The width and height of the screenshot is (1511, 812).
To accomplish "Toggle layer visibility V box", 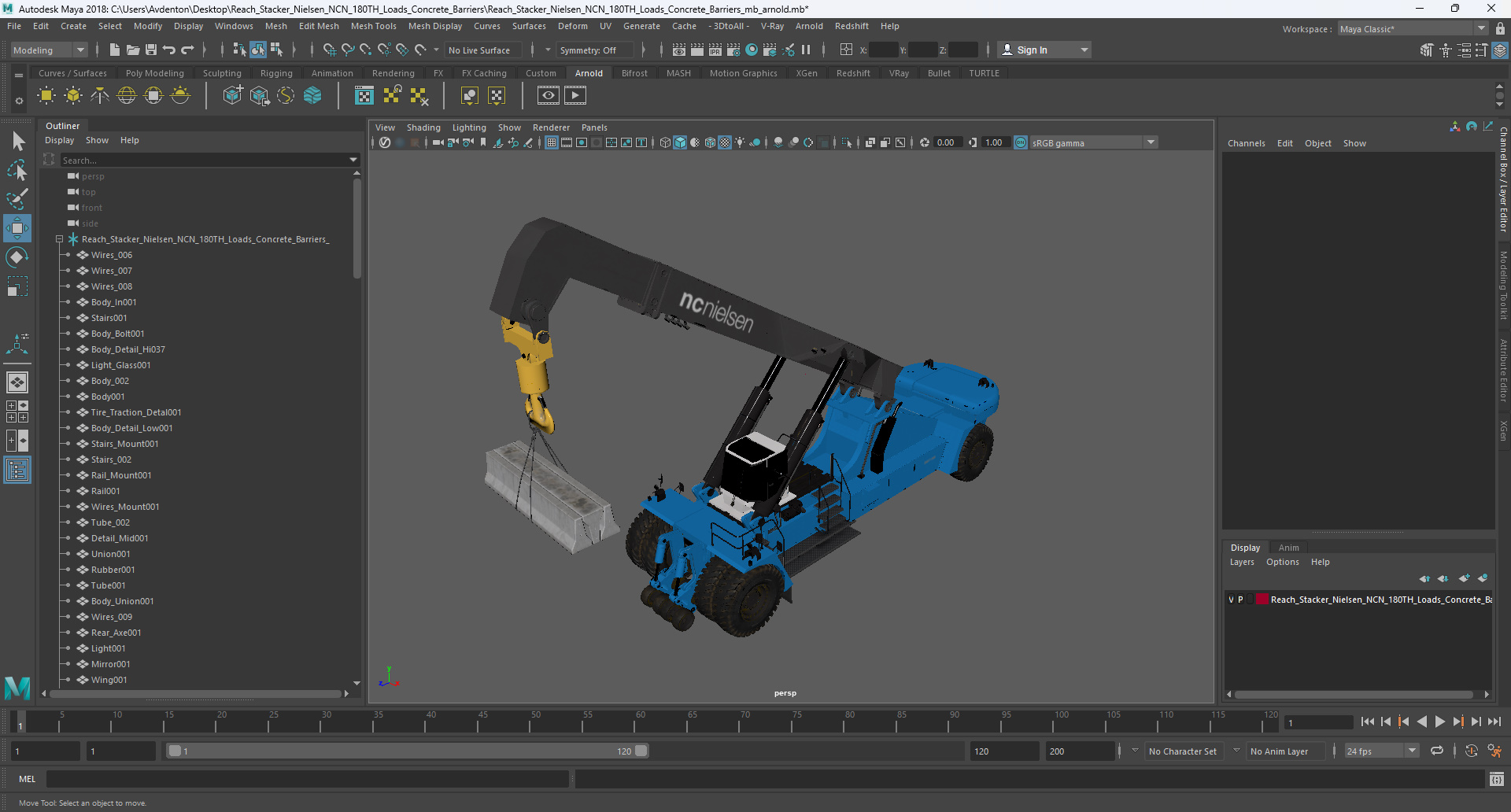I will click(1231, 600).
